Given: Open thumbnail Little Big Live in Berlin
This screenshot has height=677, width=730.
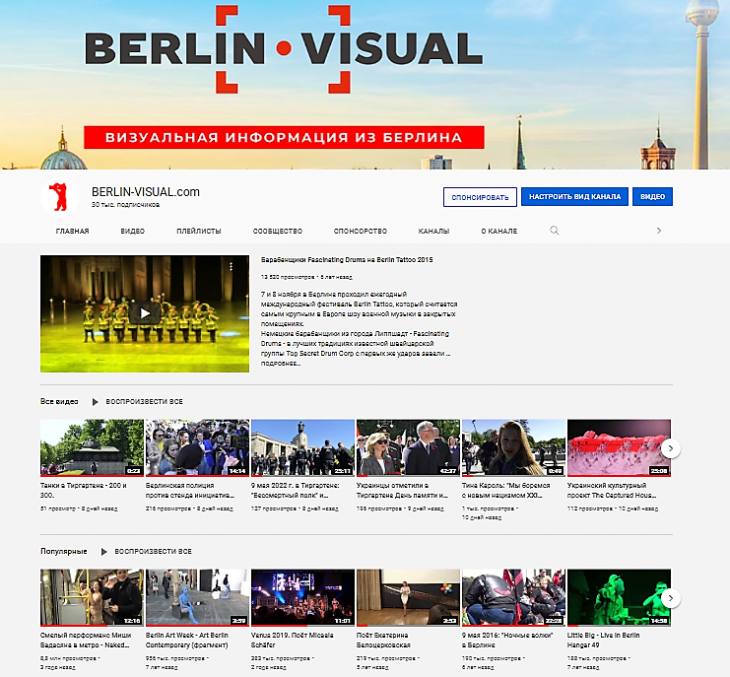Looking at the screenshot, I should pyautogui.click(x=619, y=598).
